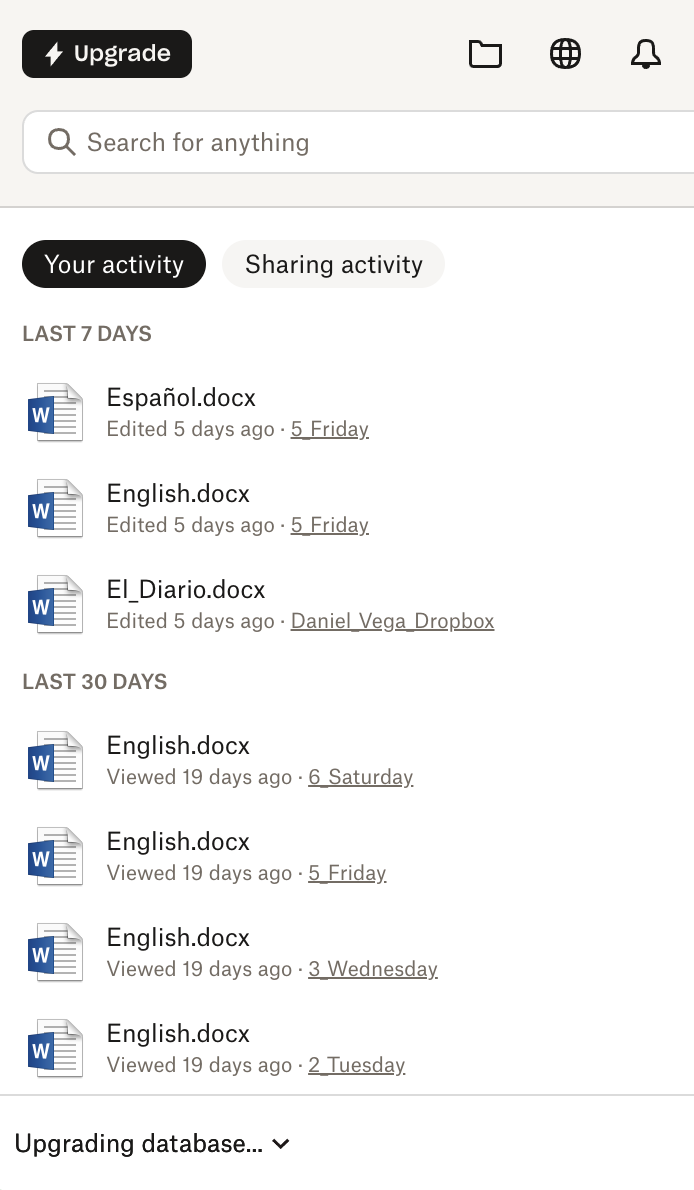The width and height of the screenshot is (694, 1190).
Task: Click Word icon of English.docx in 3_Wednesday
Action: 55,953
